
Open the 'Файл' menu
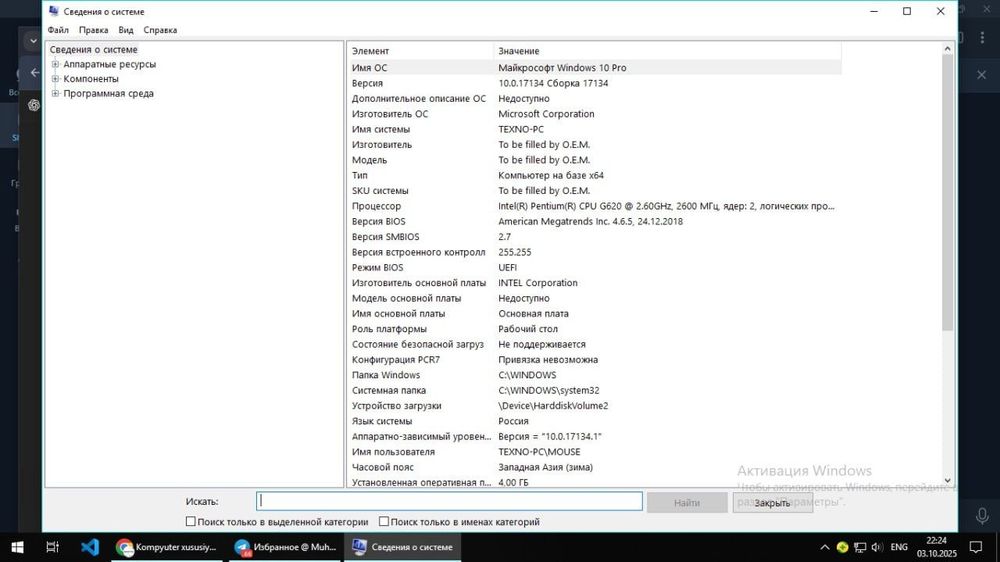click(x=58, y=30)
